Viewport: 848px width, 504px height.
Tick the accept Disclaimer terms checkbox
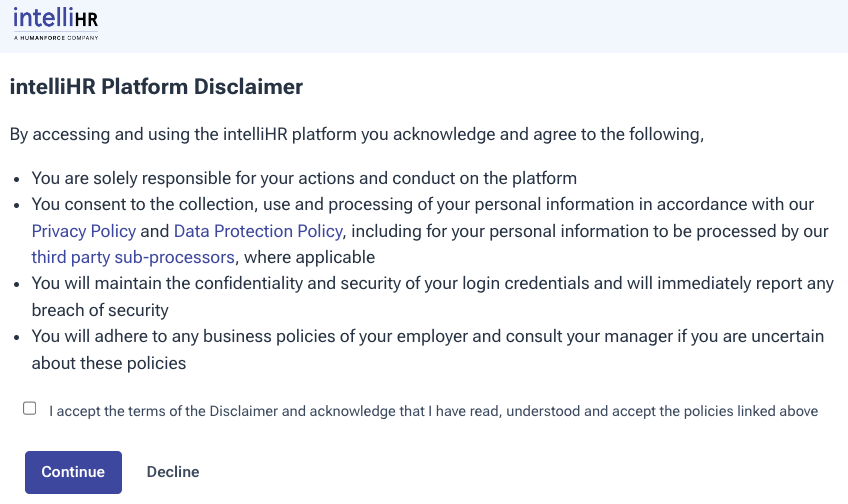(30, 408)
